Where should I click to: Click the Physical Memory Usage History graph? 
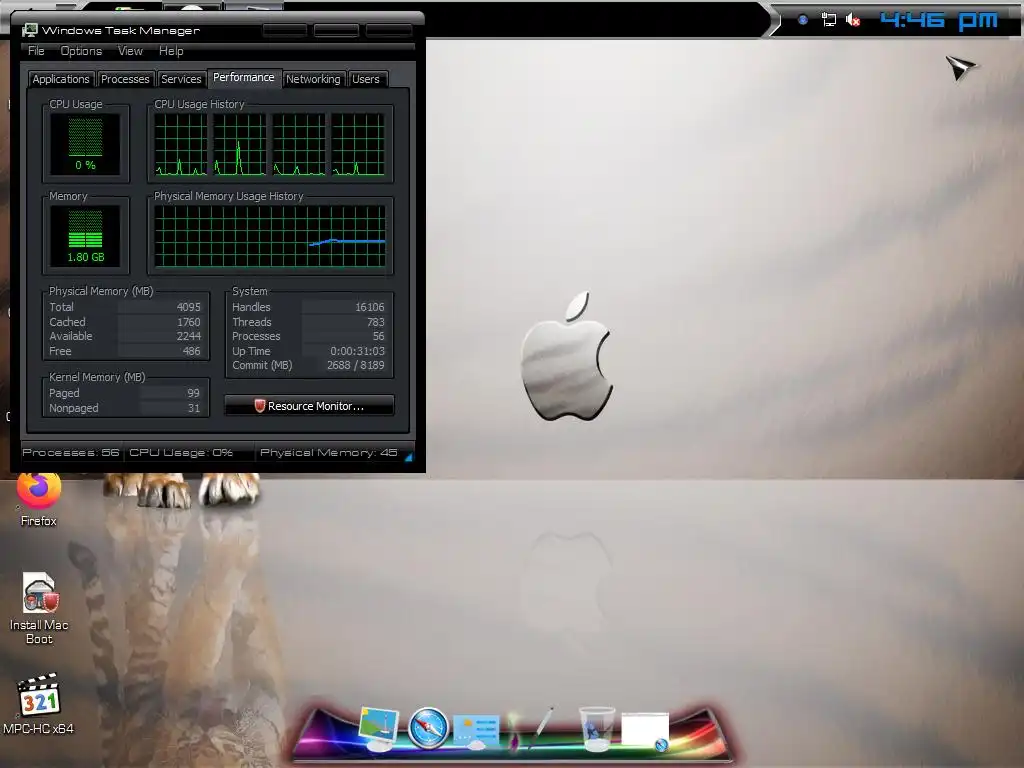coord(270,236)
